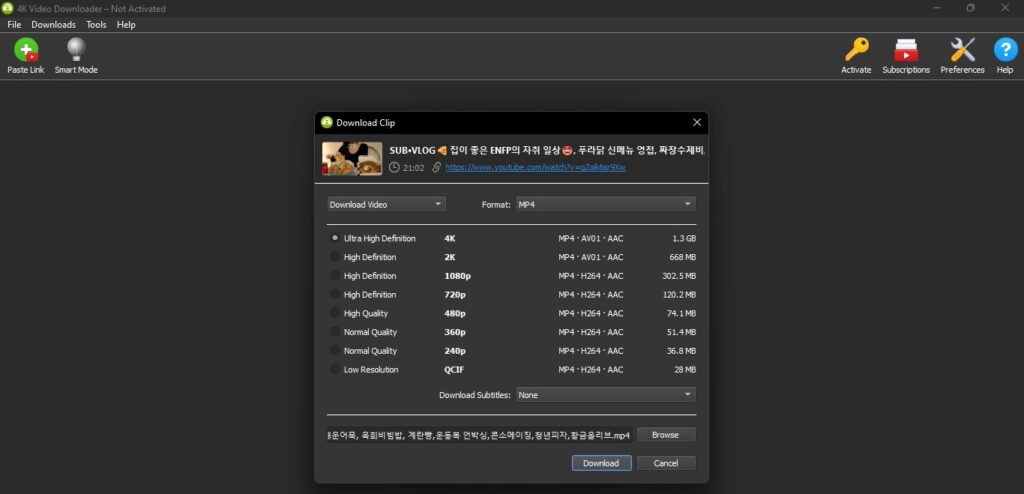This screenshot has height=494, width=1024.
Task: Open the YouTube video URL link
Action: point(535,168)
